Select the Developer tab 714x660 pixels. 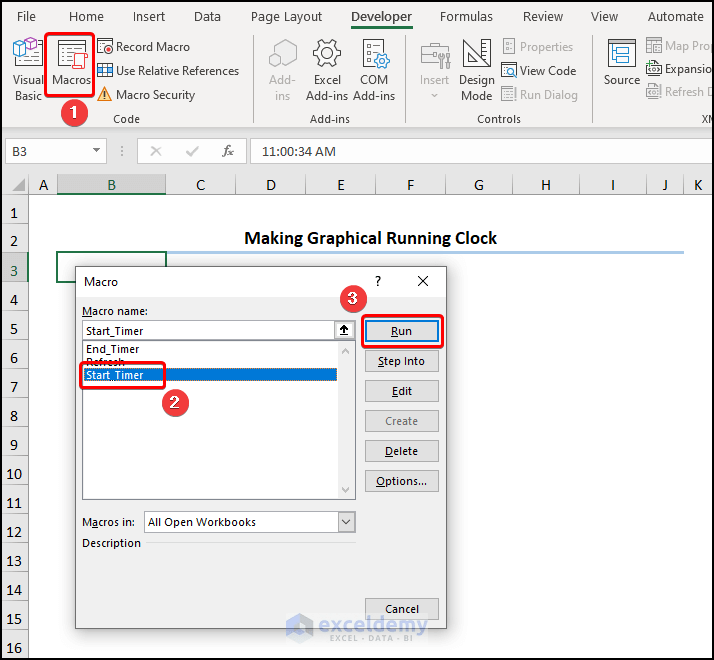pos(382,17)
